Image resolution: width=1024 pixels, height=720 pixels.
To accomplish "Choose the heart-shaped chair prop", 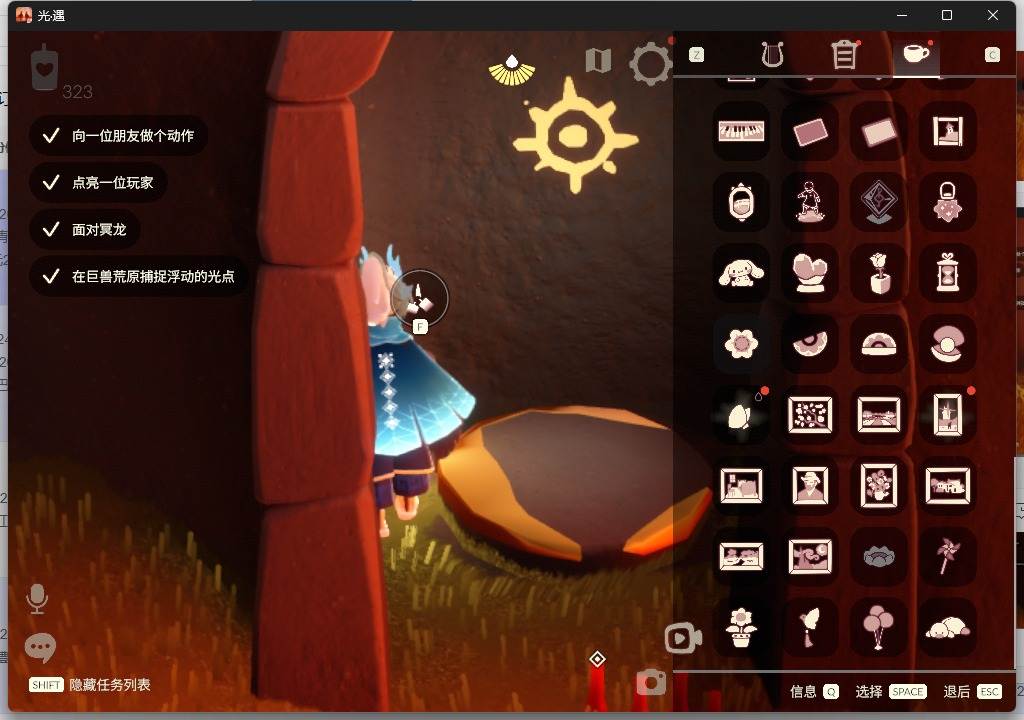I will point(810,272).
